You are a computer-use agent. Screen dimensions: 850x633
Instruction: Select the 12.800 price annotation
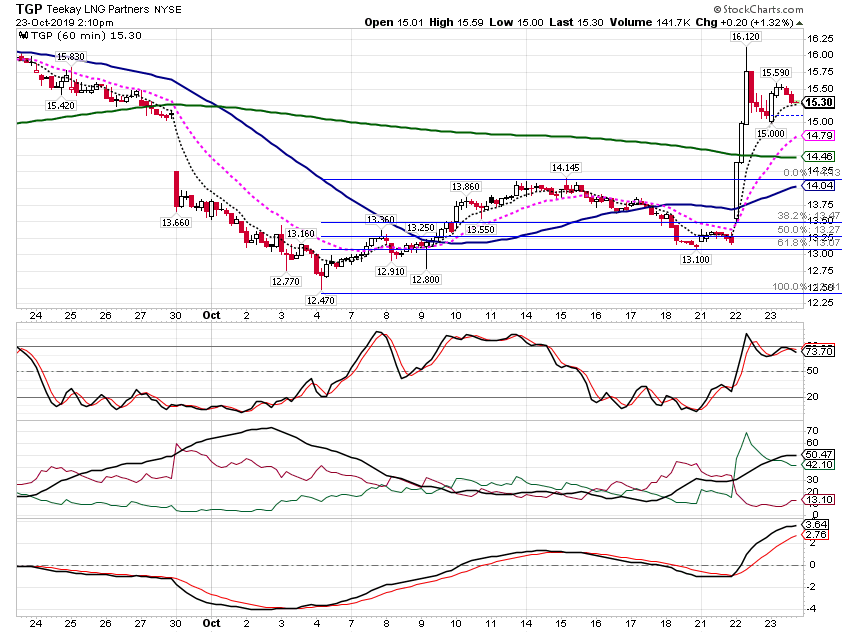point(426,280)
